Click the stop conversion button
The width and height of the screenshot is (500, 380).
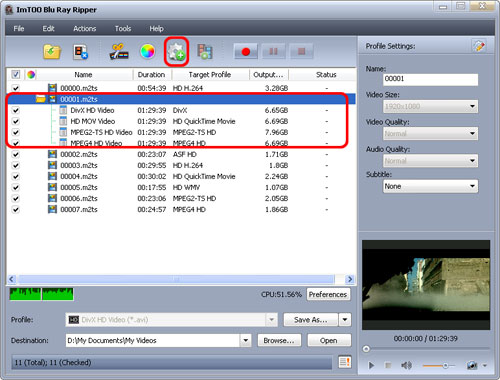(301, 51)
